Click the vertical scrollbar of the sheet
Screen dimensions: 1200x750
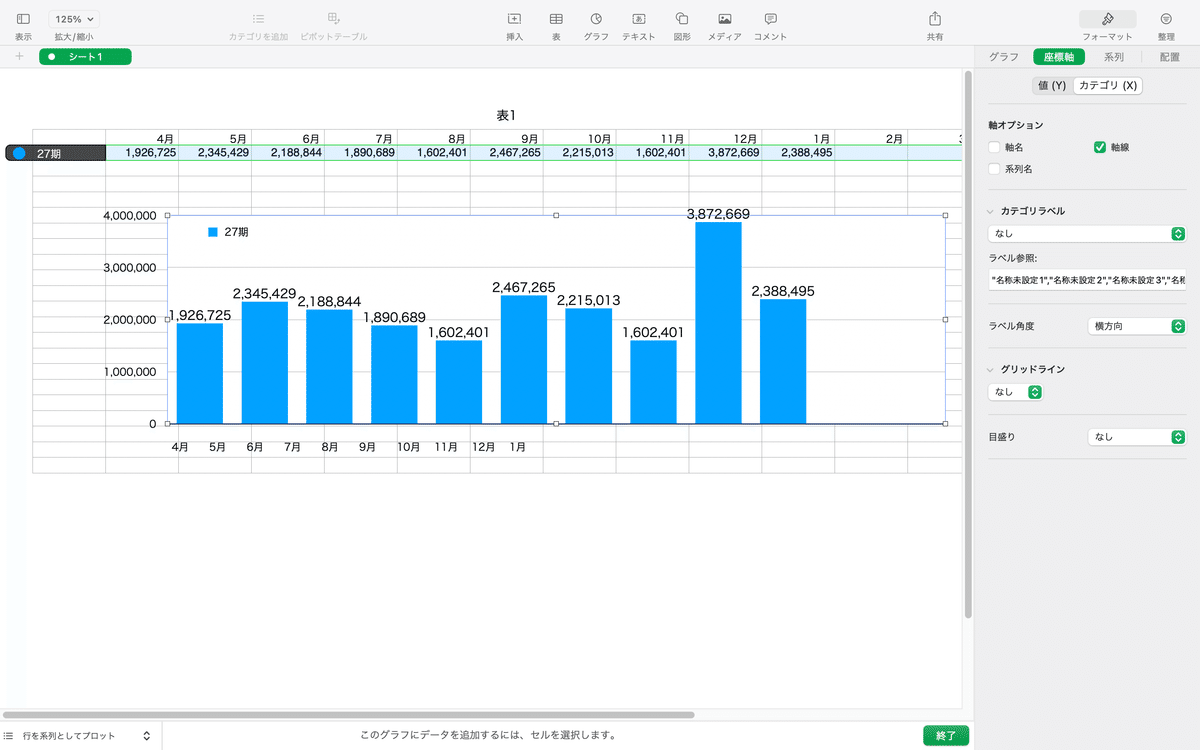point(967,345)
